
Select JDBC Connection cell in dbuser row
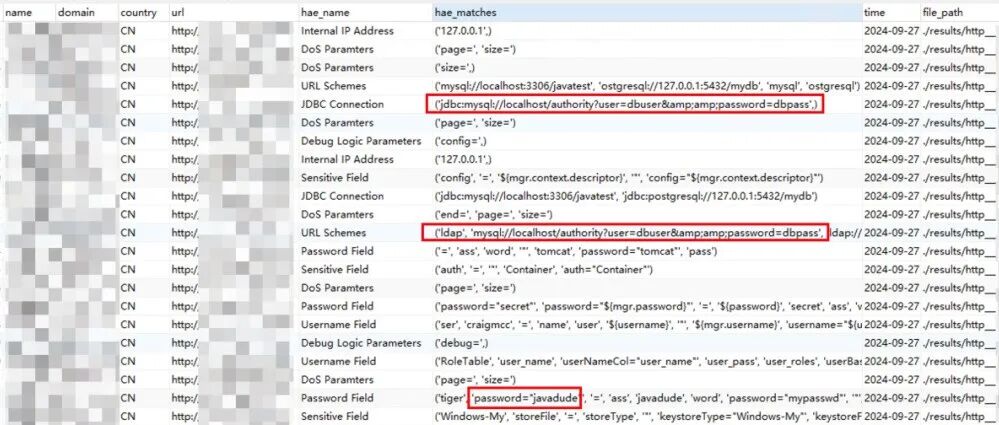(364, 104)
